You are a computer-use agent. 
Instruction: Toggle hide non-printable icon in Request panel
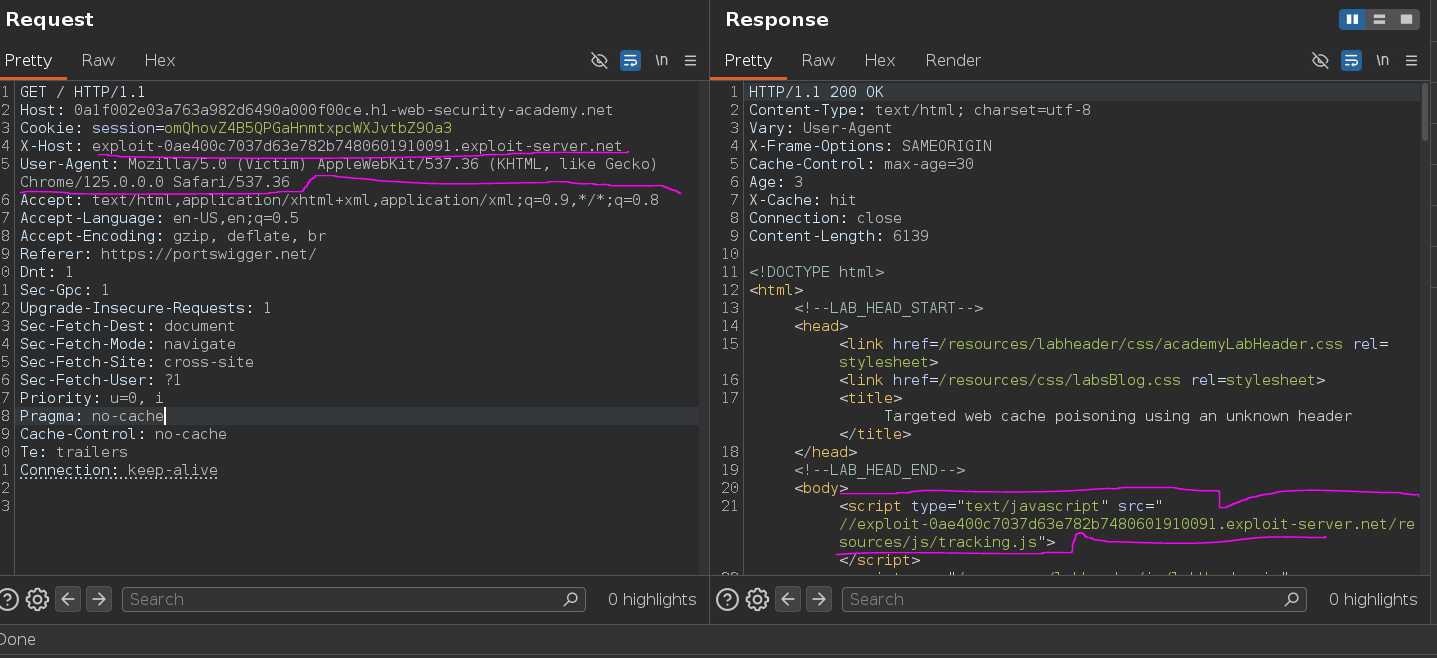(599, 61)
